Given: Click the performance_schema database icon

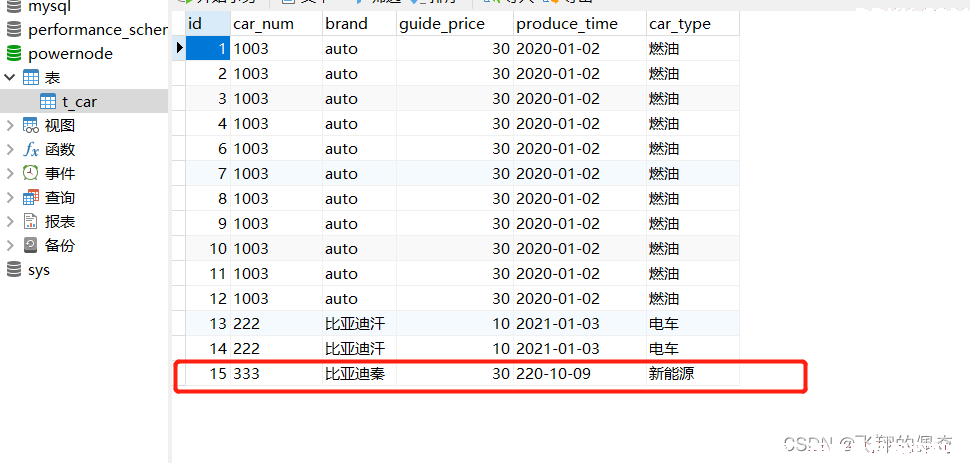Looking at the screenshot, I should pos(13,30).
